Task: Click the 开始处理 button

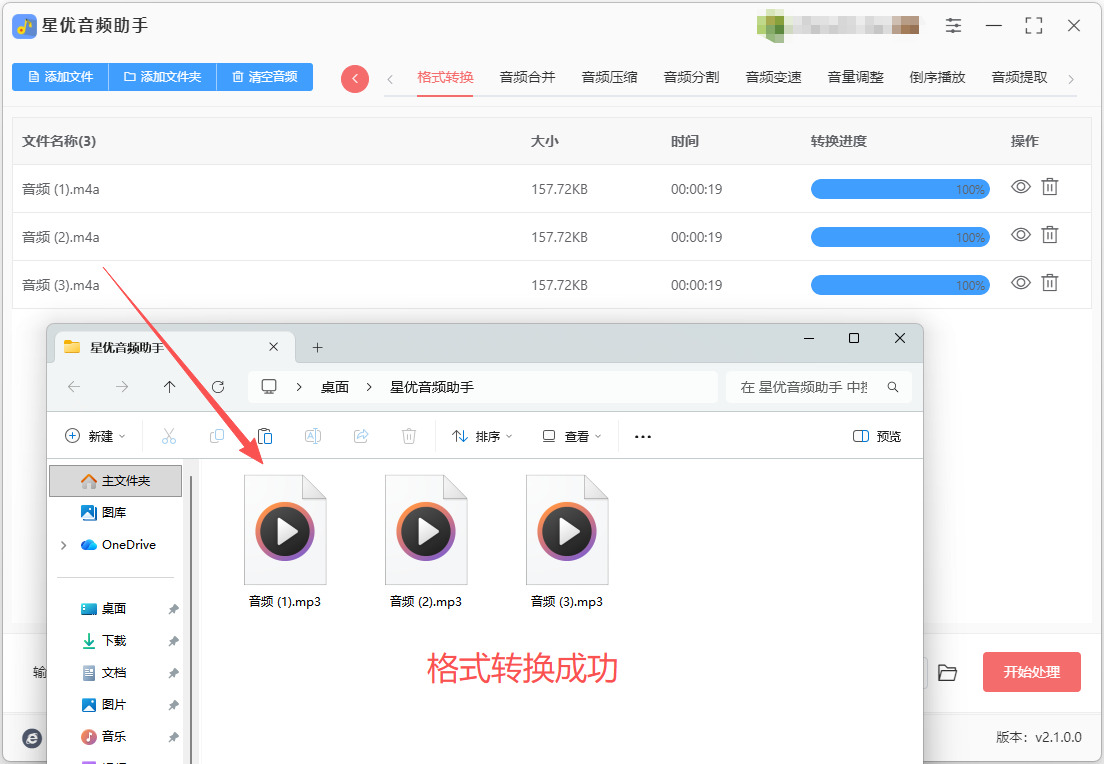Action: point(1031,672)
